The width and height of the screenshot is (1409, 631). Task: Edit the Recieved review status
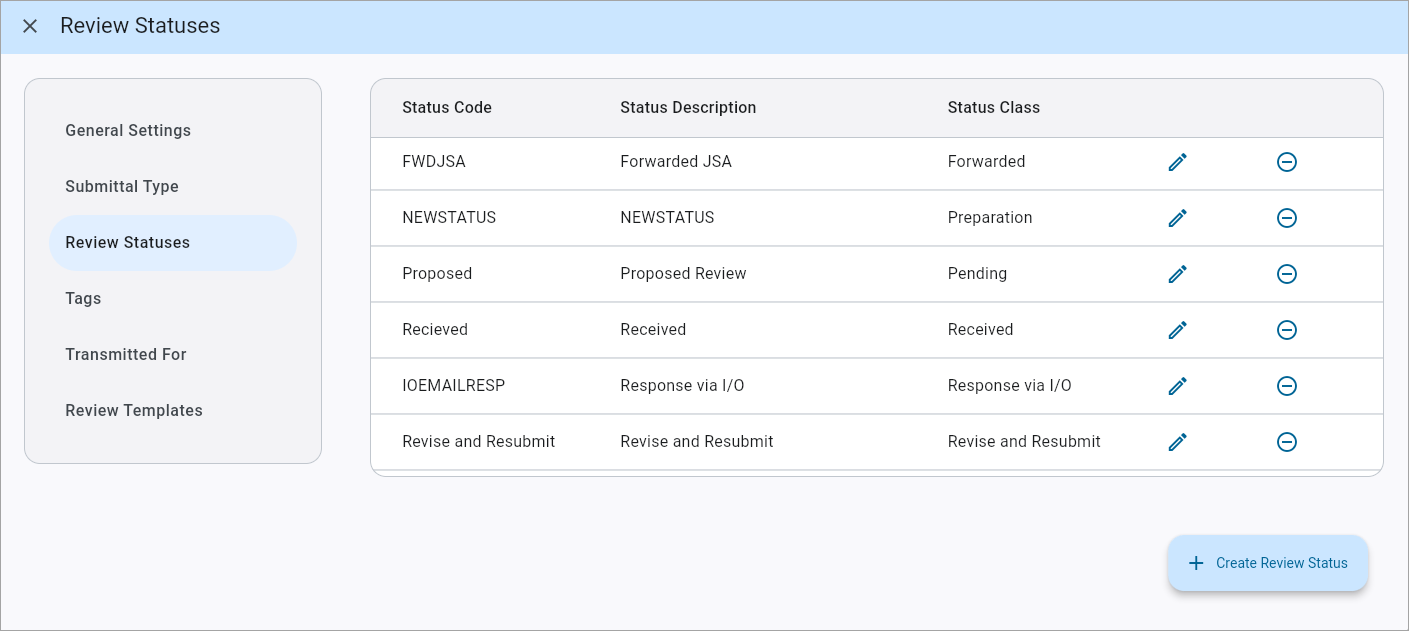point(1178,329)
